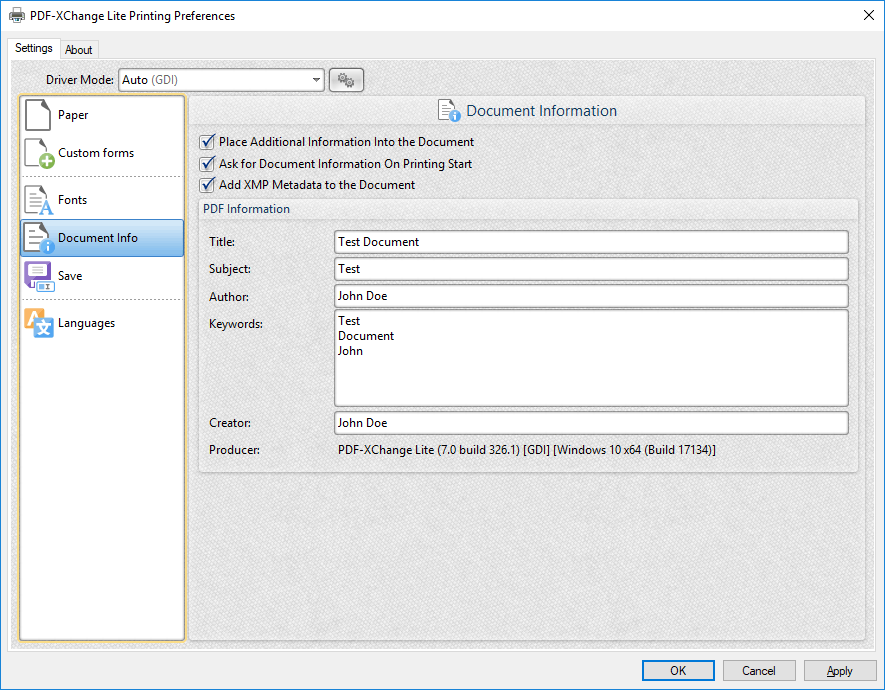Click the printer icon in title bar

click(x=17, y=16)
